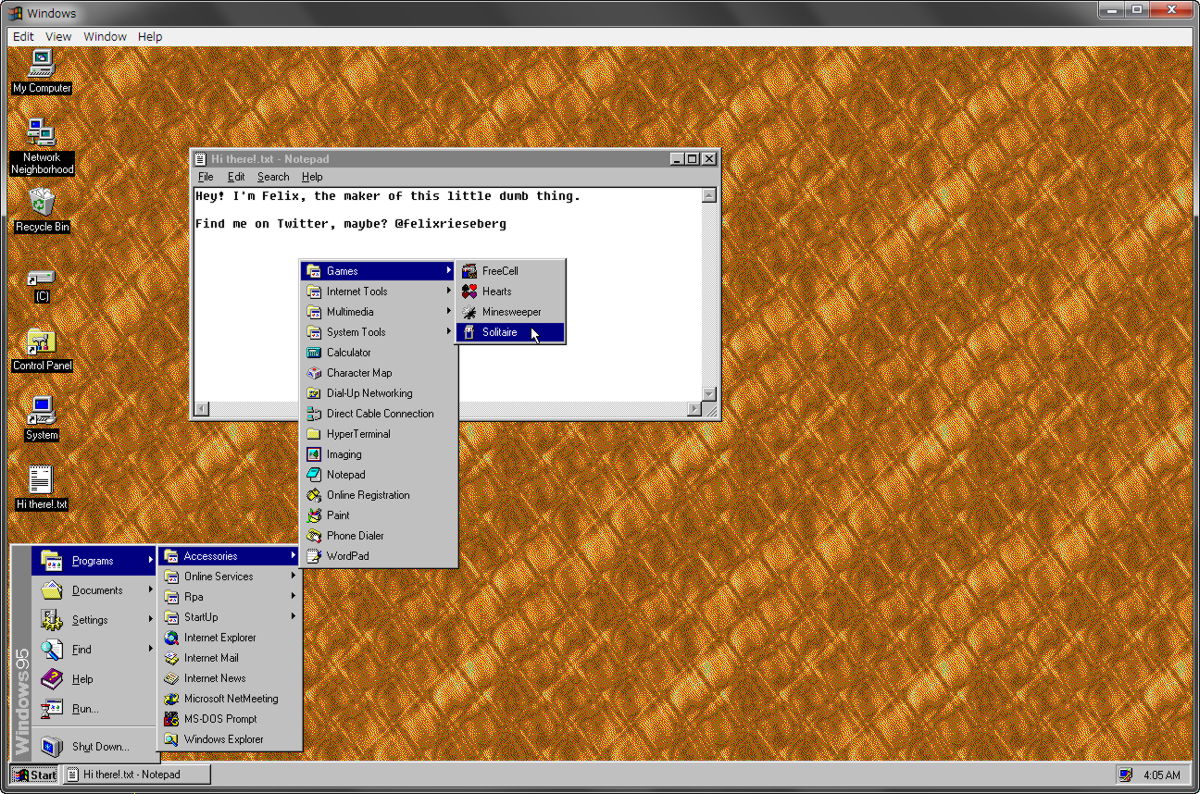Image resolution: width=1200 pixels, height=794 pixels.
Task: Activate 'Hi there!.txt - Notepad' taskbar button
Action: click(x=137, y=774)
